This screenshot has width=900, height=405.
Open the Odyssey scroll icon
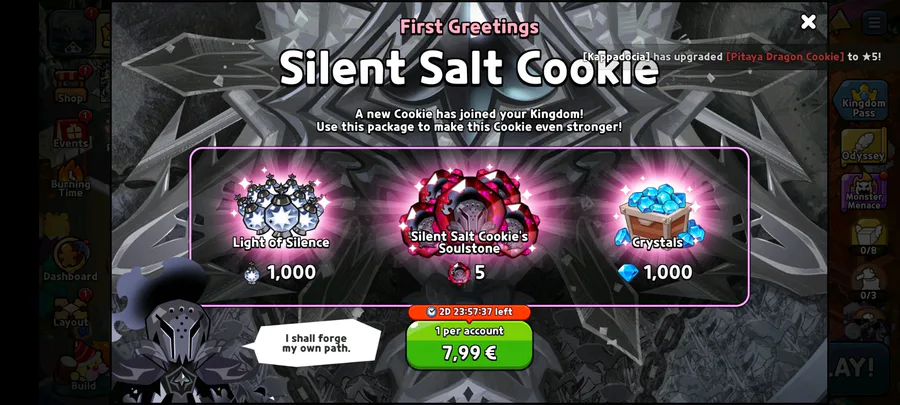(863, 147)
